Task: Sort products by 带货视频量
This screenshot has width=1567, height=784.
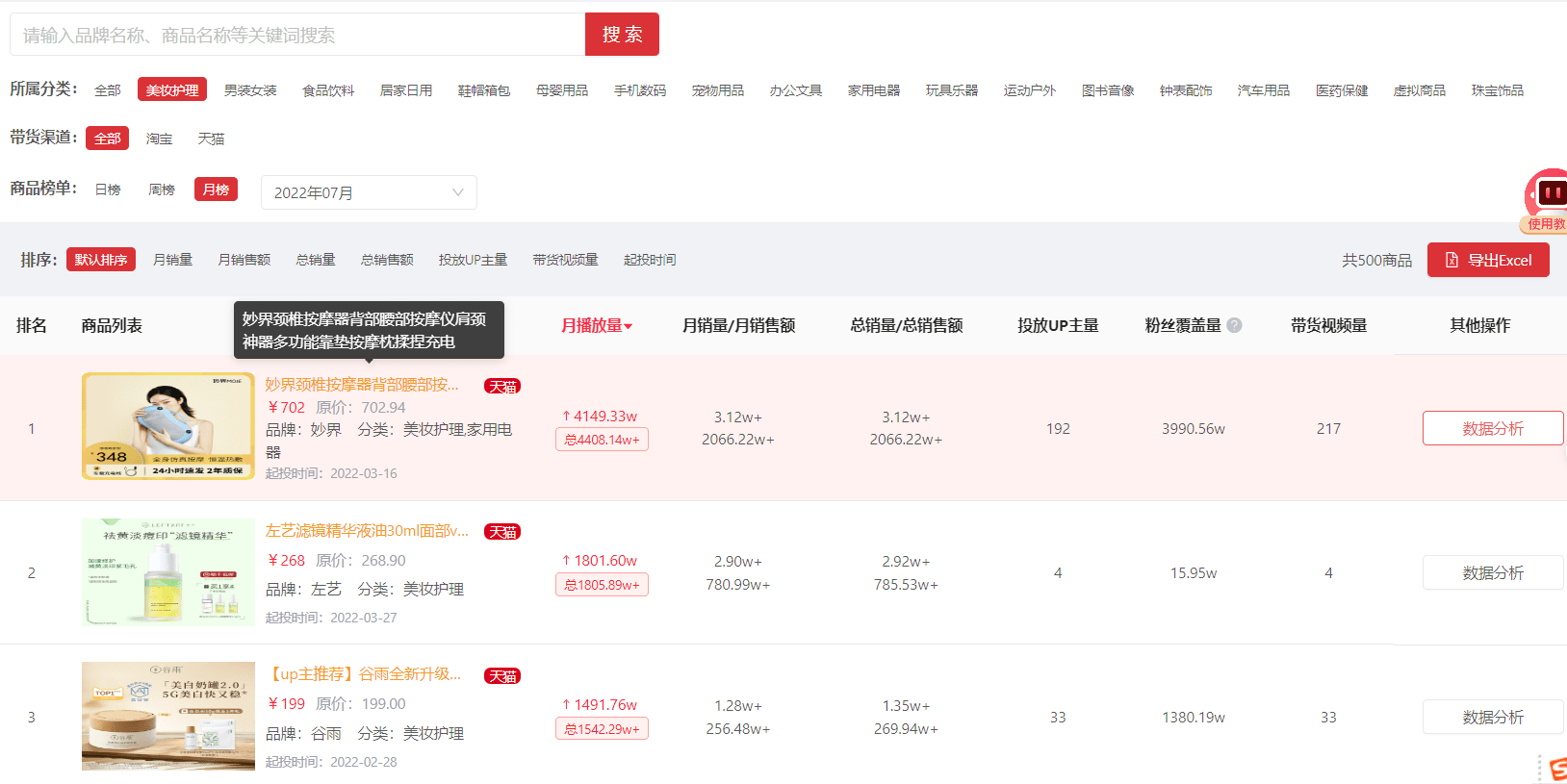Action: tap(565, 260)
